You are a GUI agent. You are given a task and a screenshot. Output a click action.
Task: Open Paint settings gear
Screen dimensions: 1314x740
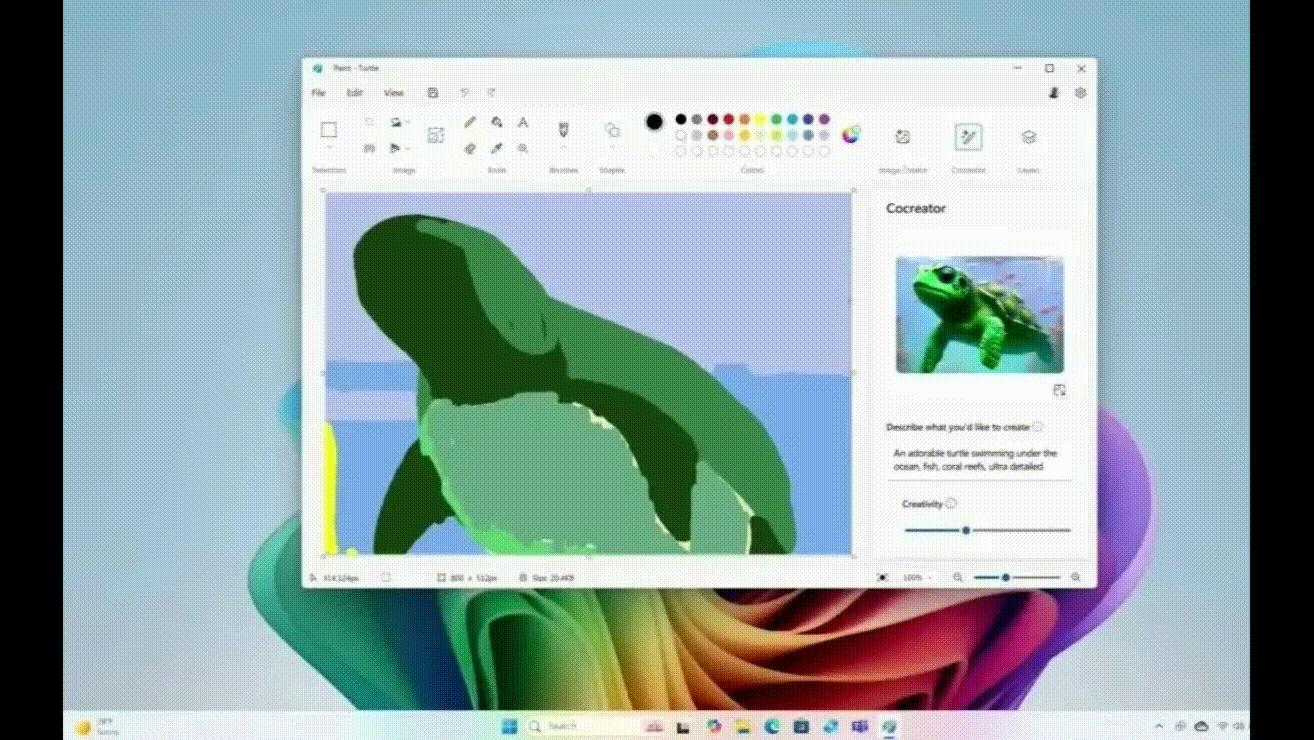click(x=1080, y=93)
